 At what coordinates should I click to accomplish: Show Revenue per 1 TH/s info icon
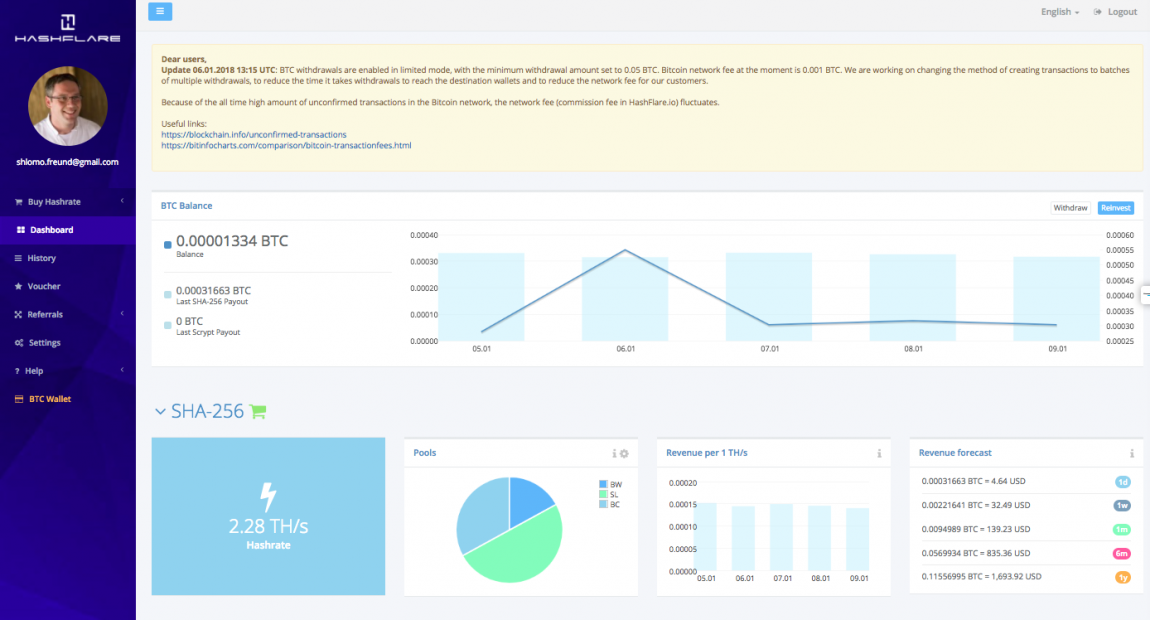[x=879, y=453]
